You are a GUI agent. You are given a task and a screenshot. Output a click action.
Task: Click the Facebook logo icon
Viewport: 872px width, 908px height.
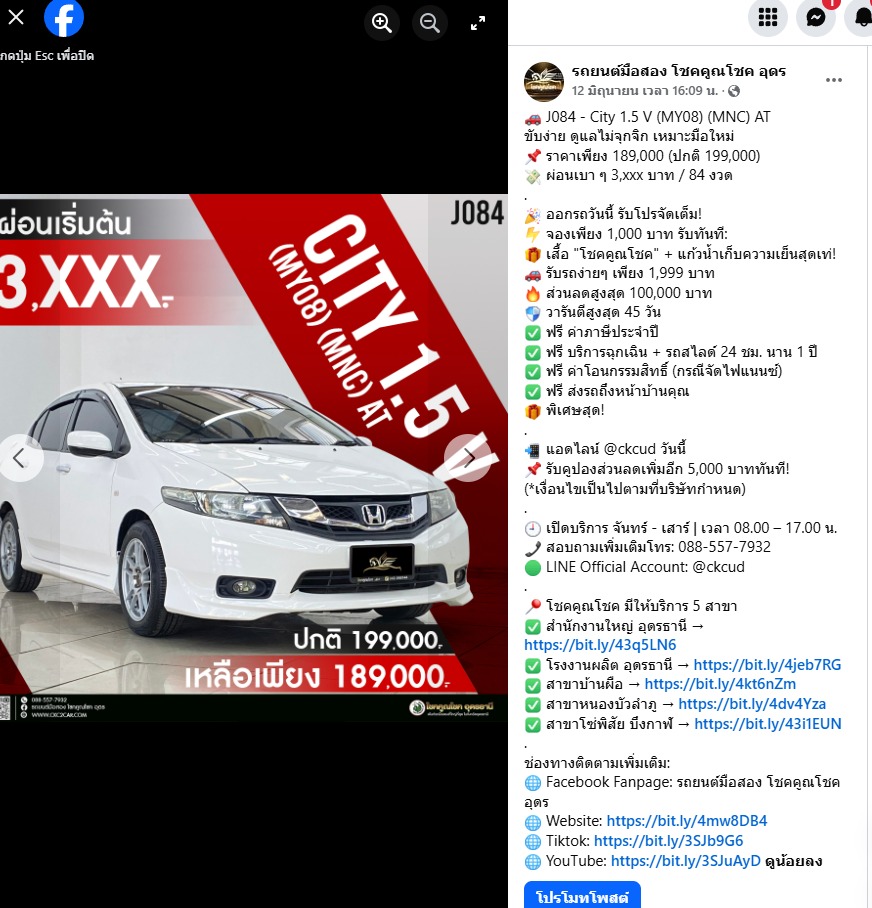[64, 17]
